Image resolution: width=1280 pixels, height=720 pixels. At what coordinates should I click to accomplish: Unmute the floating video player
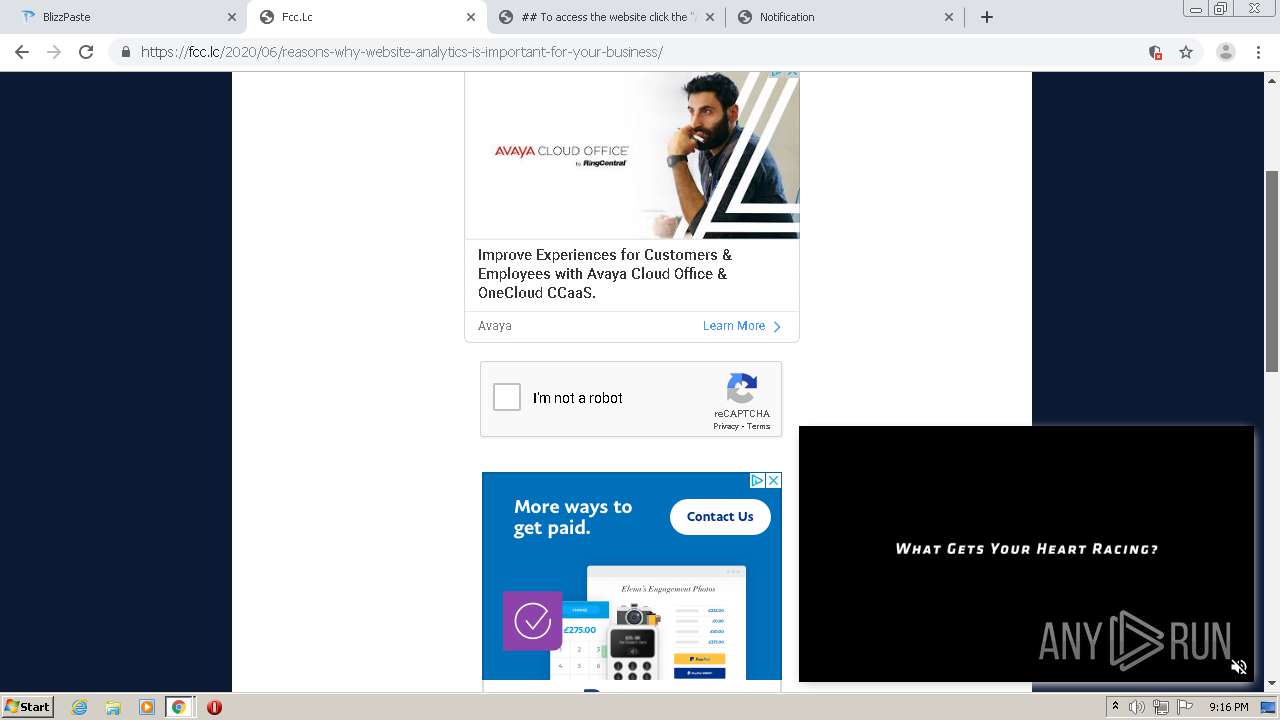(1238, 666)
